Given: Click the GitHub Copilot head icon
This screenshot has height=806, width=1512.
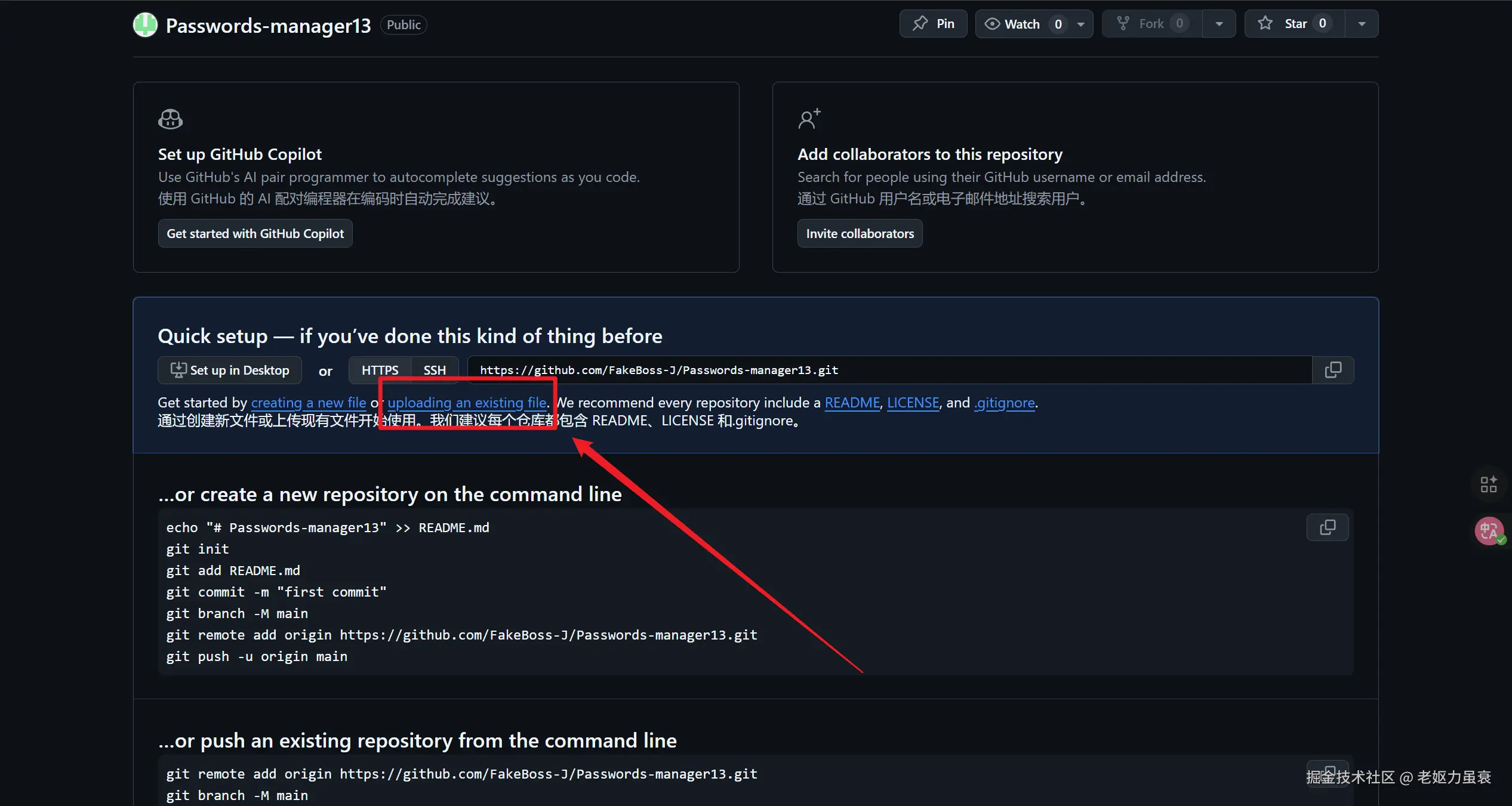Looking at the screenshot, I should 170,119.
